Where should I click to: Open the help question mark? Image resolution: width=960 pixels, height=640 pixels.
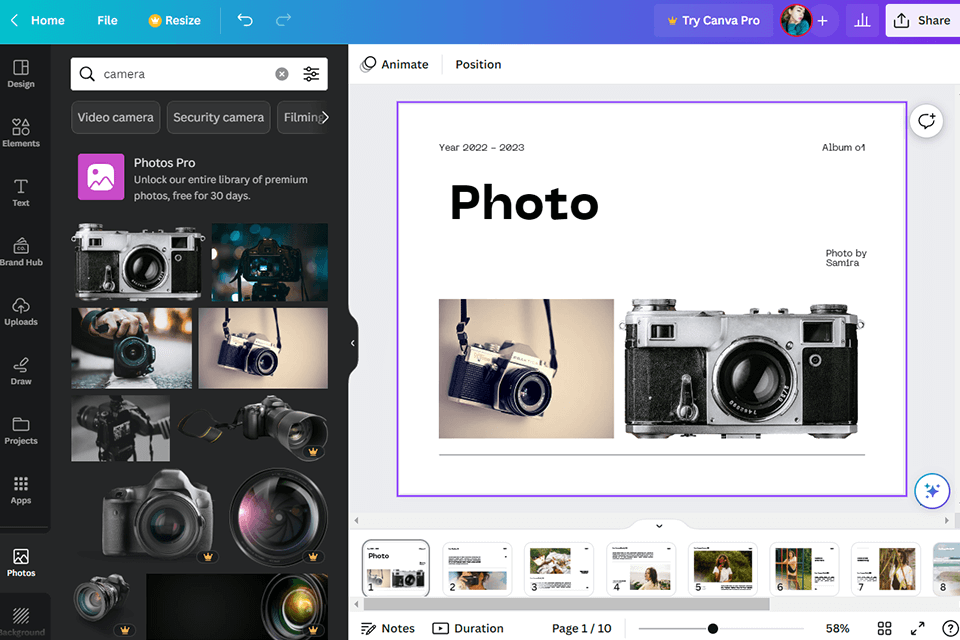[x=950, y=628]
